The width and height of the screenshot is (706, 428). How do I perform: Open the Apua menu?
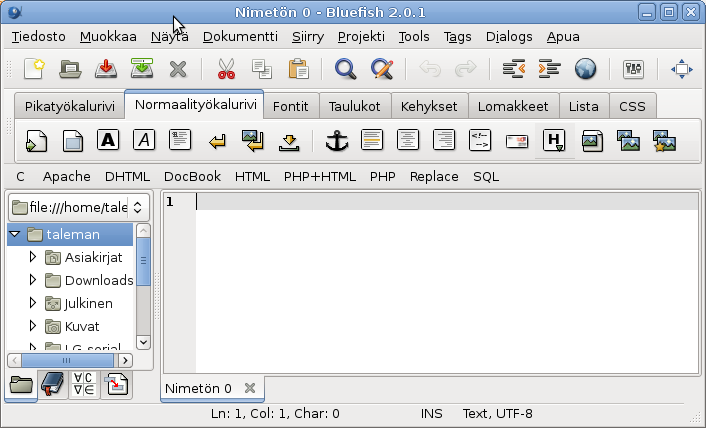point(563,37)
